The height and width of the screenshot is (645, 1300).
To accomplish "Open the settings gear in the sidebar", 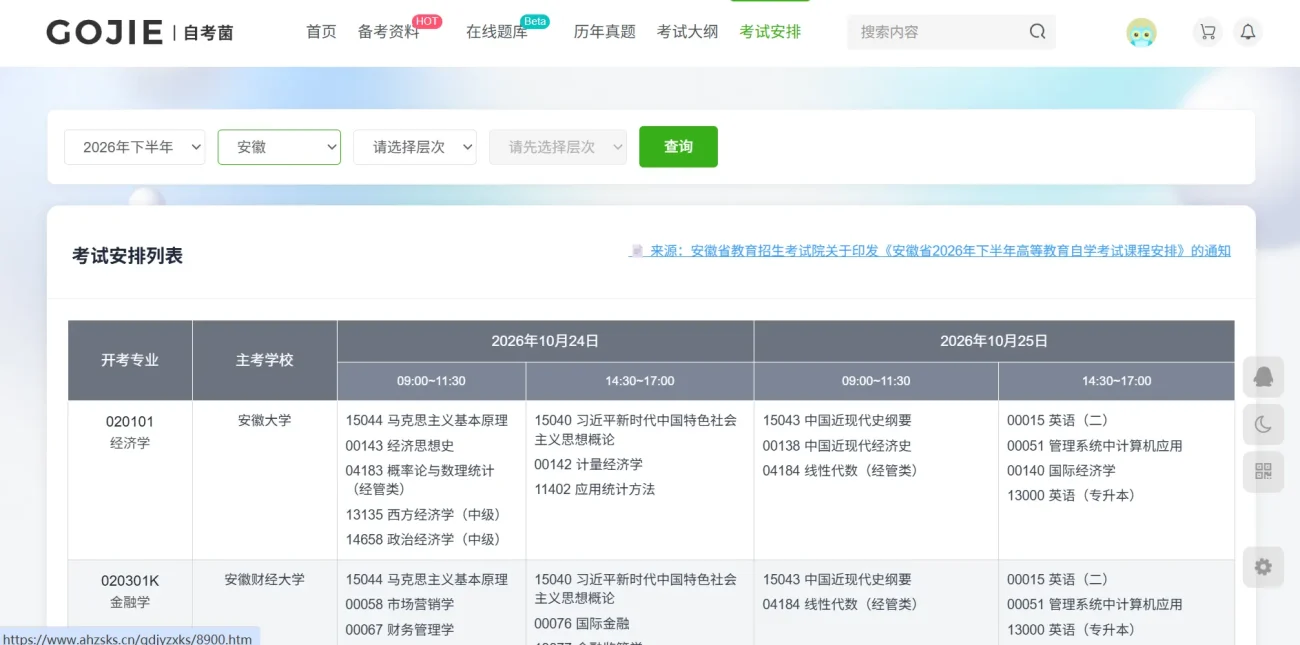I will (1263, 567).
